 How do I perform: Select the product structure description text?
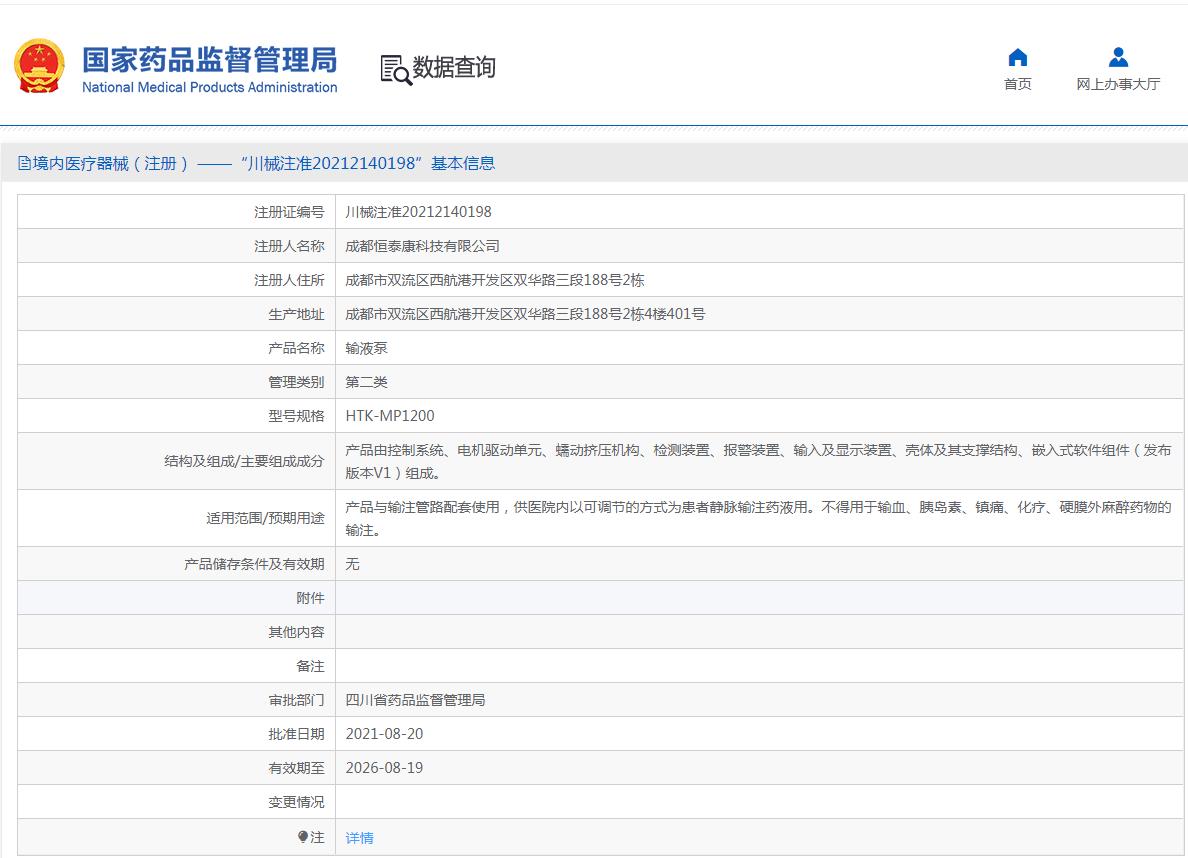[758, 462]
